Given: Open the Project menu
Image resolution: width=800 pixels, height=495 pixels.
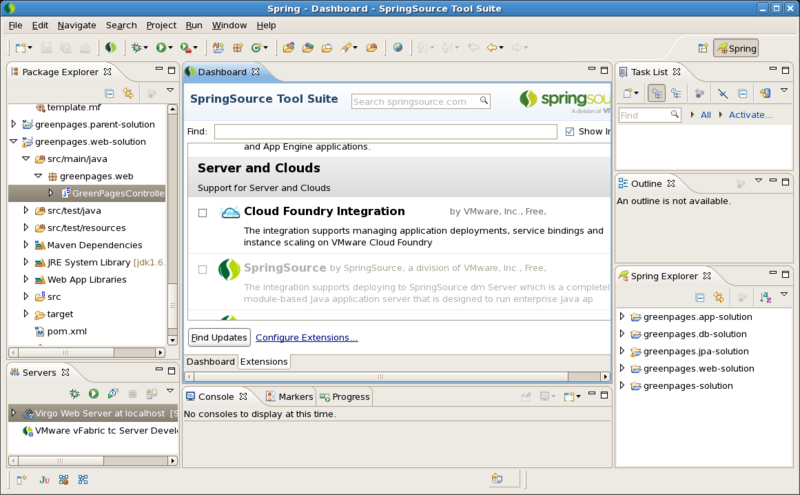Looking at the screenshot, I should tap(161, 25).
